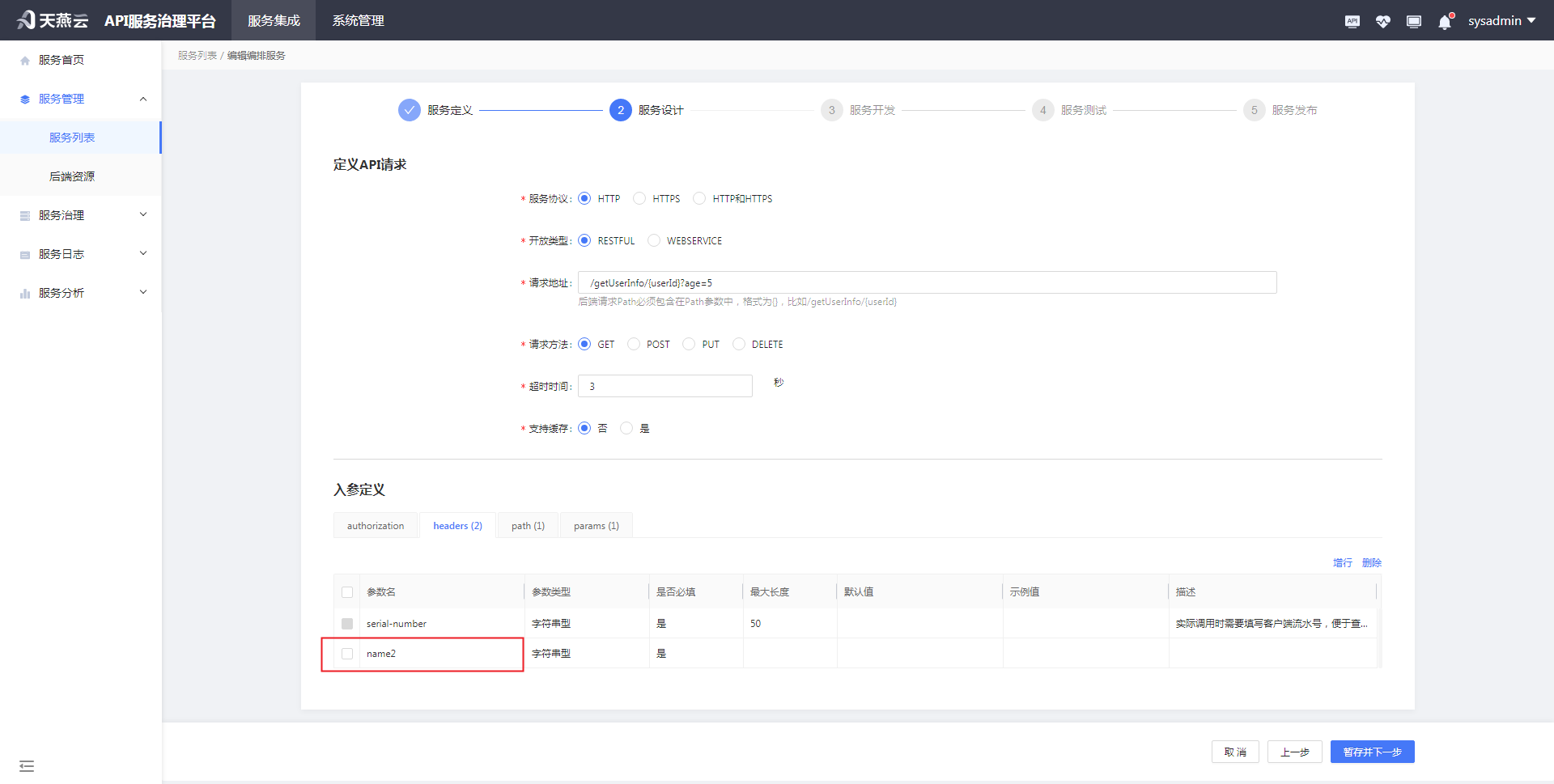Screen dimensions: 1554x784
Task: Select POST as the request method
Action: [x=634, y=344]
